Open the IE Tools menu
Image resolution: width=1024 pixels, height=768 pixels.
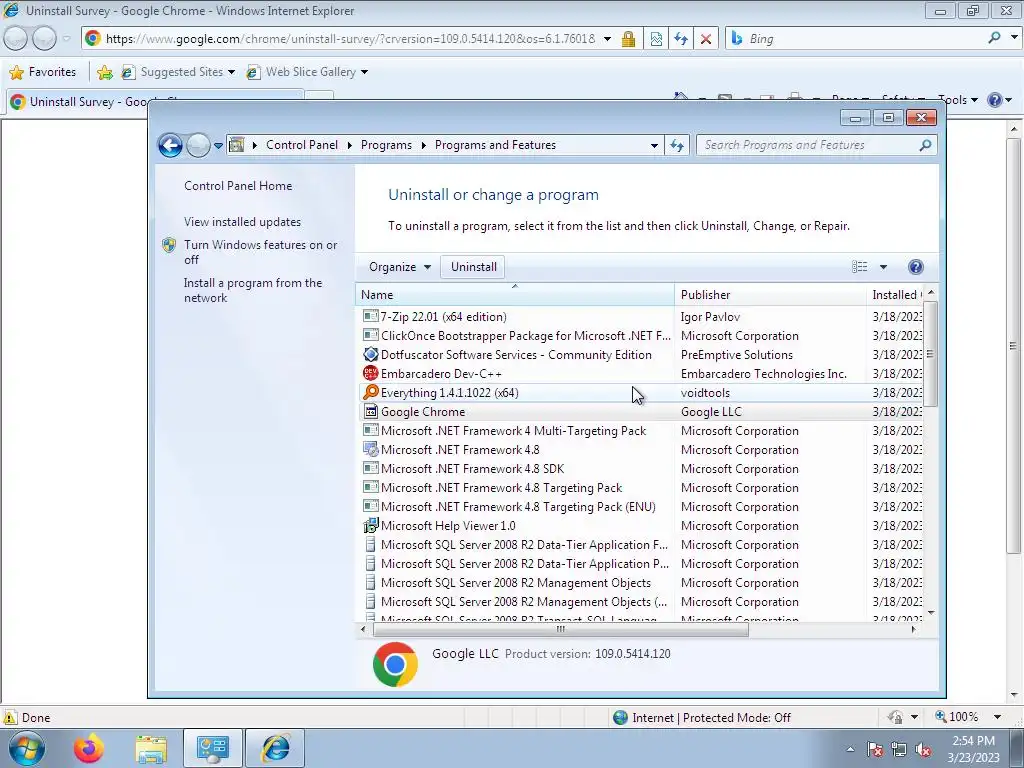tap(957, 100)
